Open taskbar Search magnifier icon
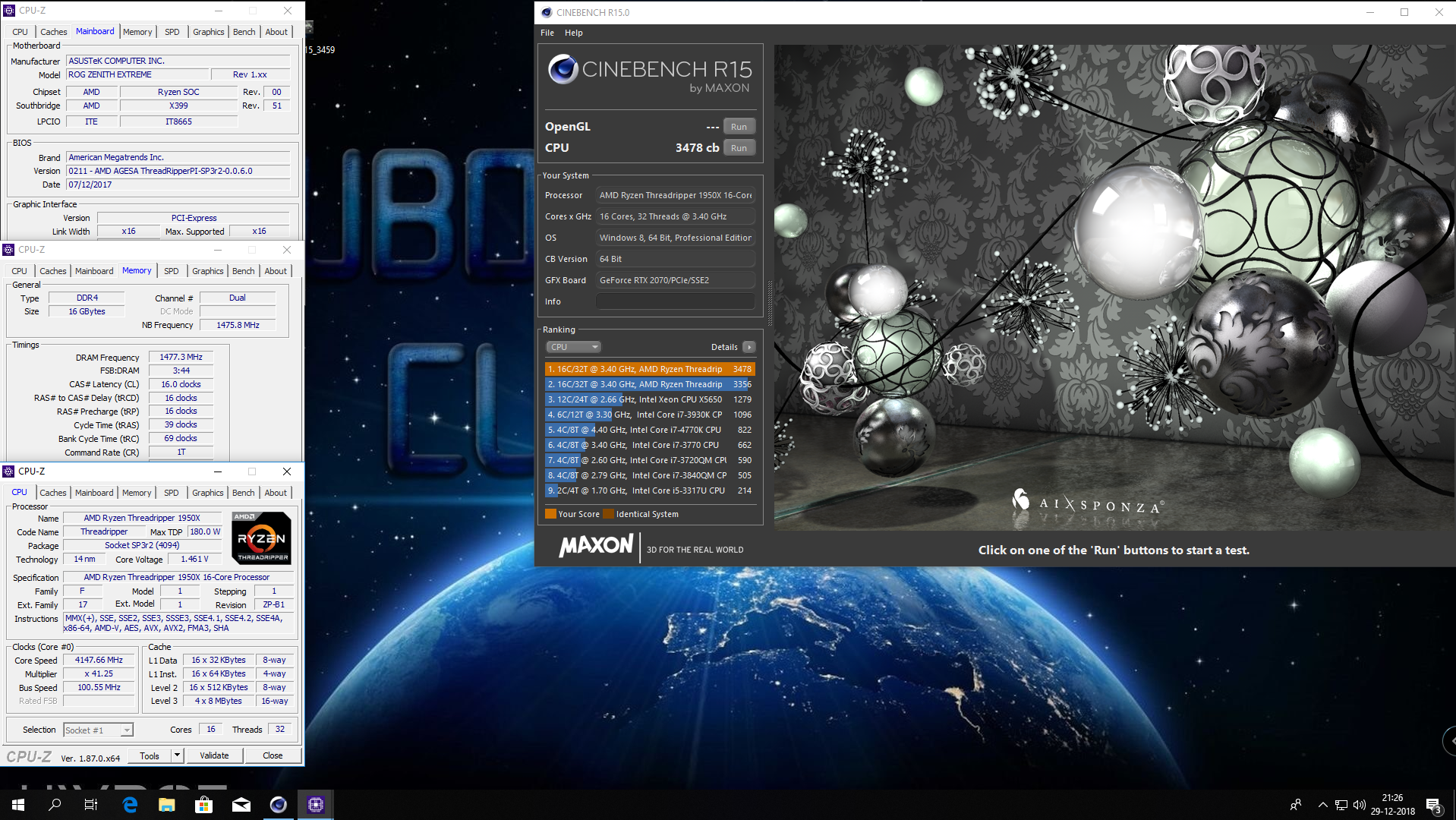1456x820 pixels. (x=55, y=805)
